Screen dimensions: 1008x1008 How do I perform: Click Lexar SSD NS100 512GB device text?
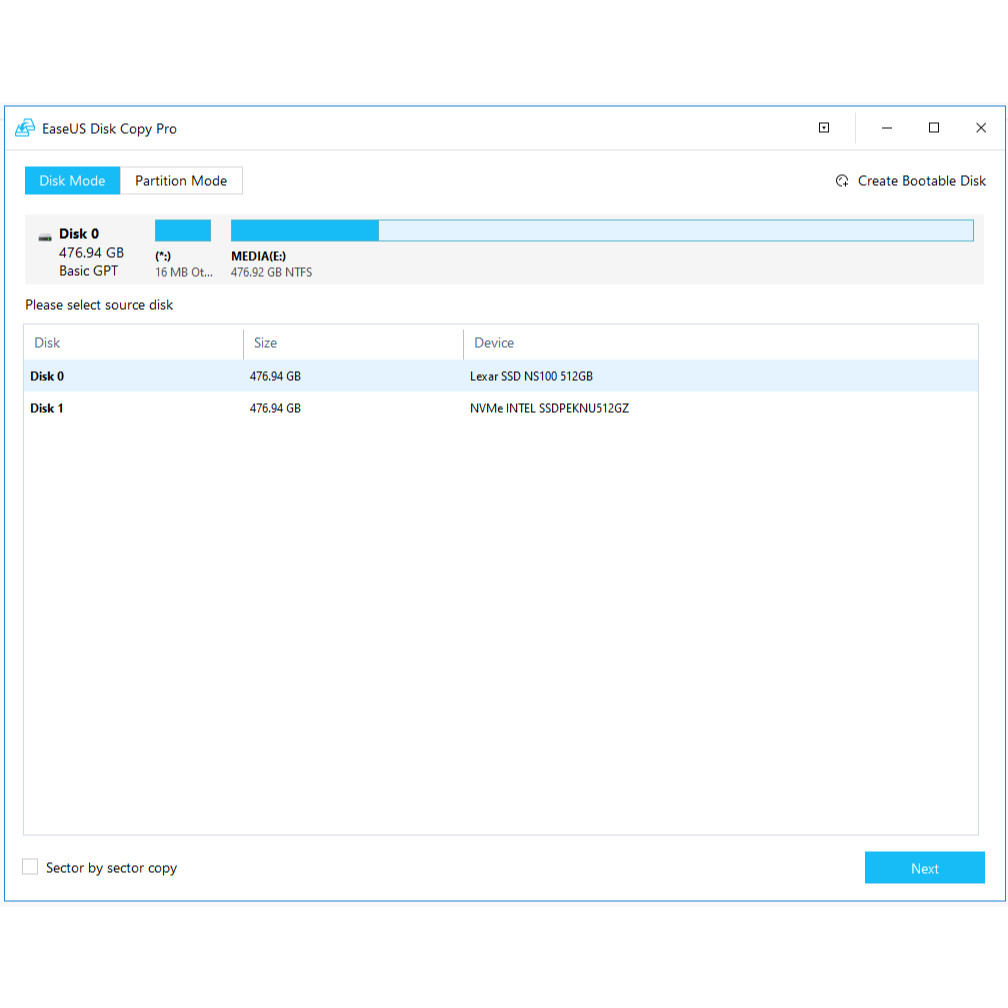531,376
